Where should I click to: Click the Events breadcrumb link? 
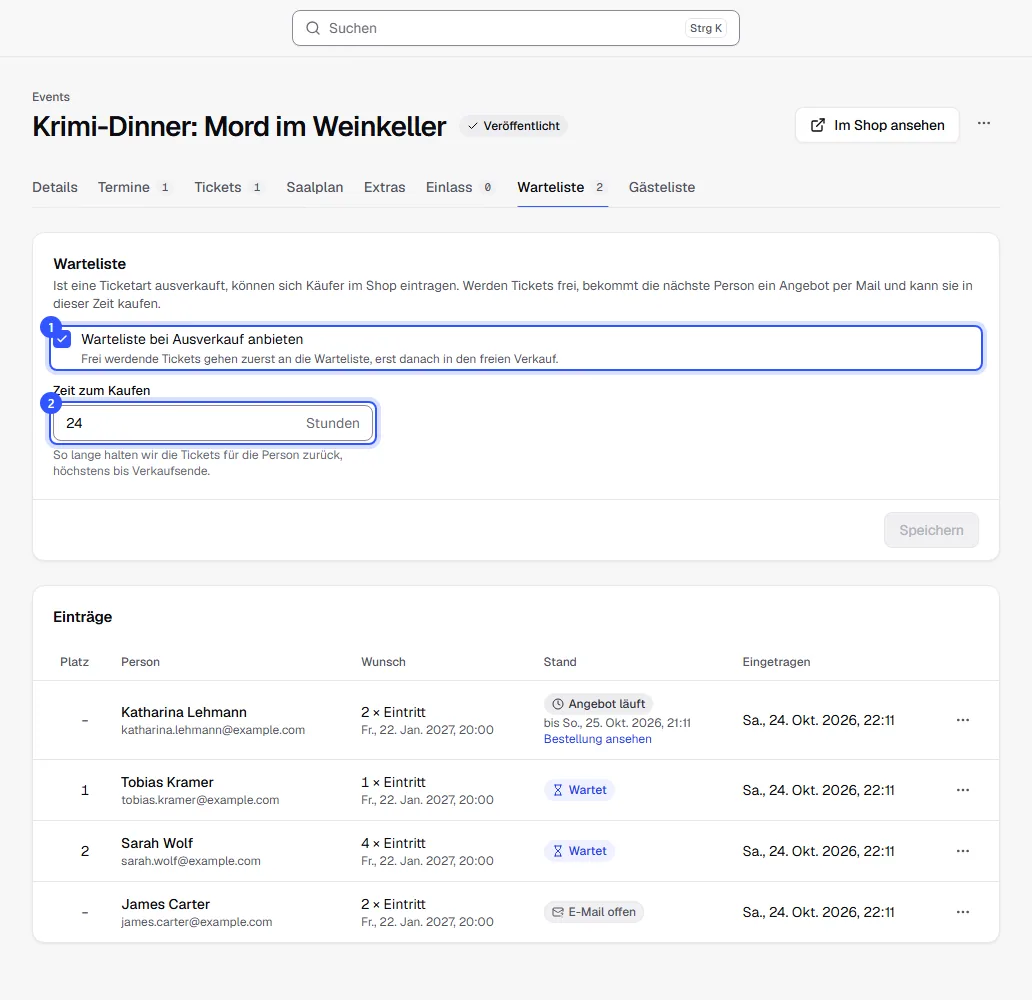[51, 97]
